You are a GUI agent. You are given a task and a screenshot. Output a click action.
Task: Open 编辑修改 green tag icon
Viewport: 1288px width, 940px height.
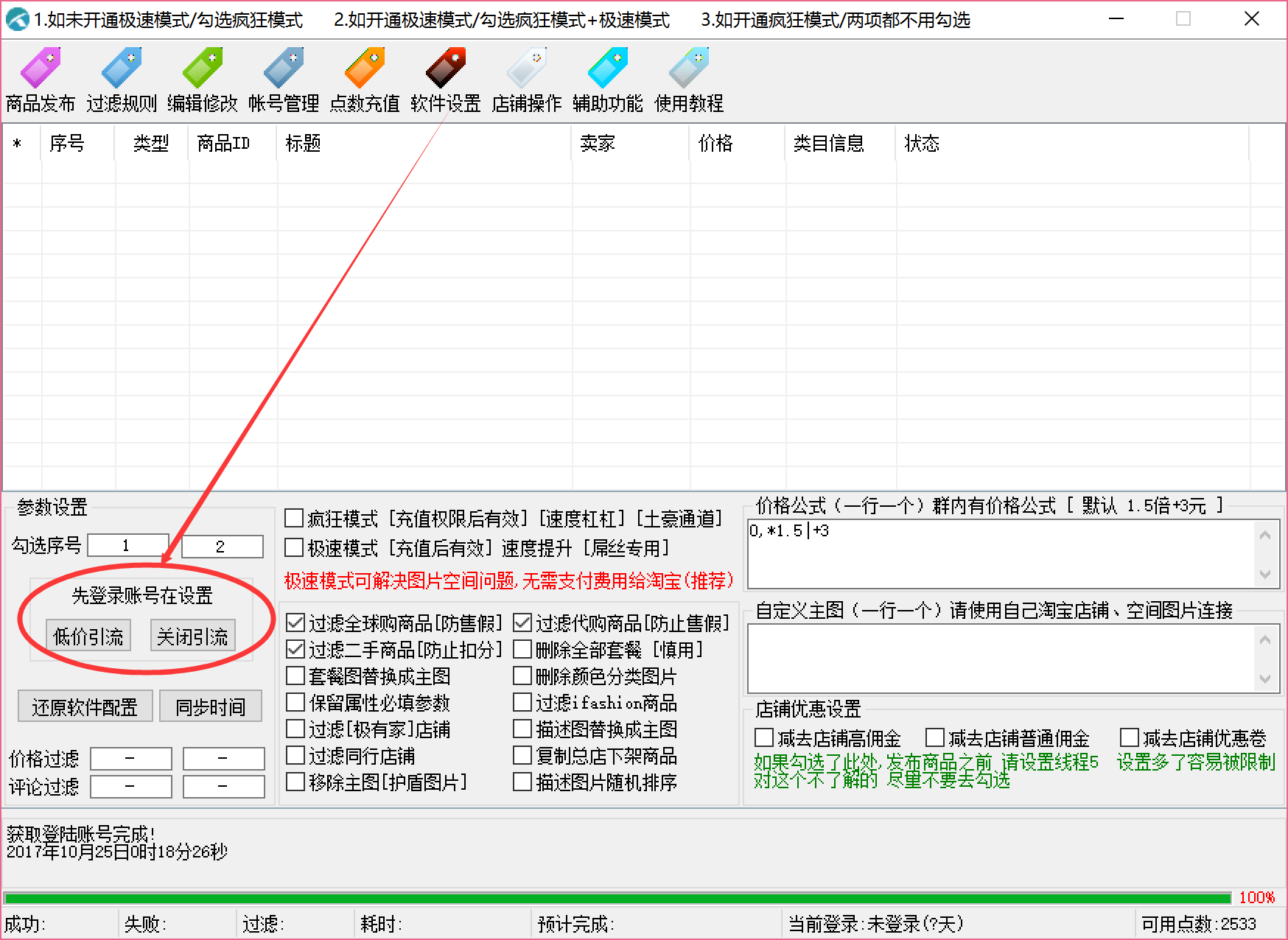pyautogui.click(x=203, y=69)
